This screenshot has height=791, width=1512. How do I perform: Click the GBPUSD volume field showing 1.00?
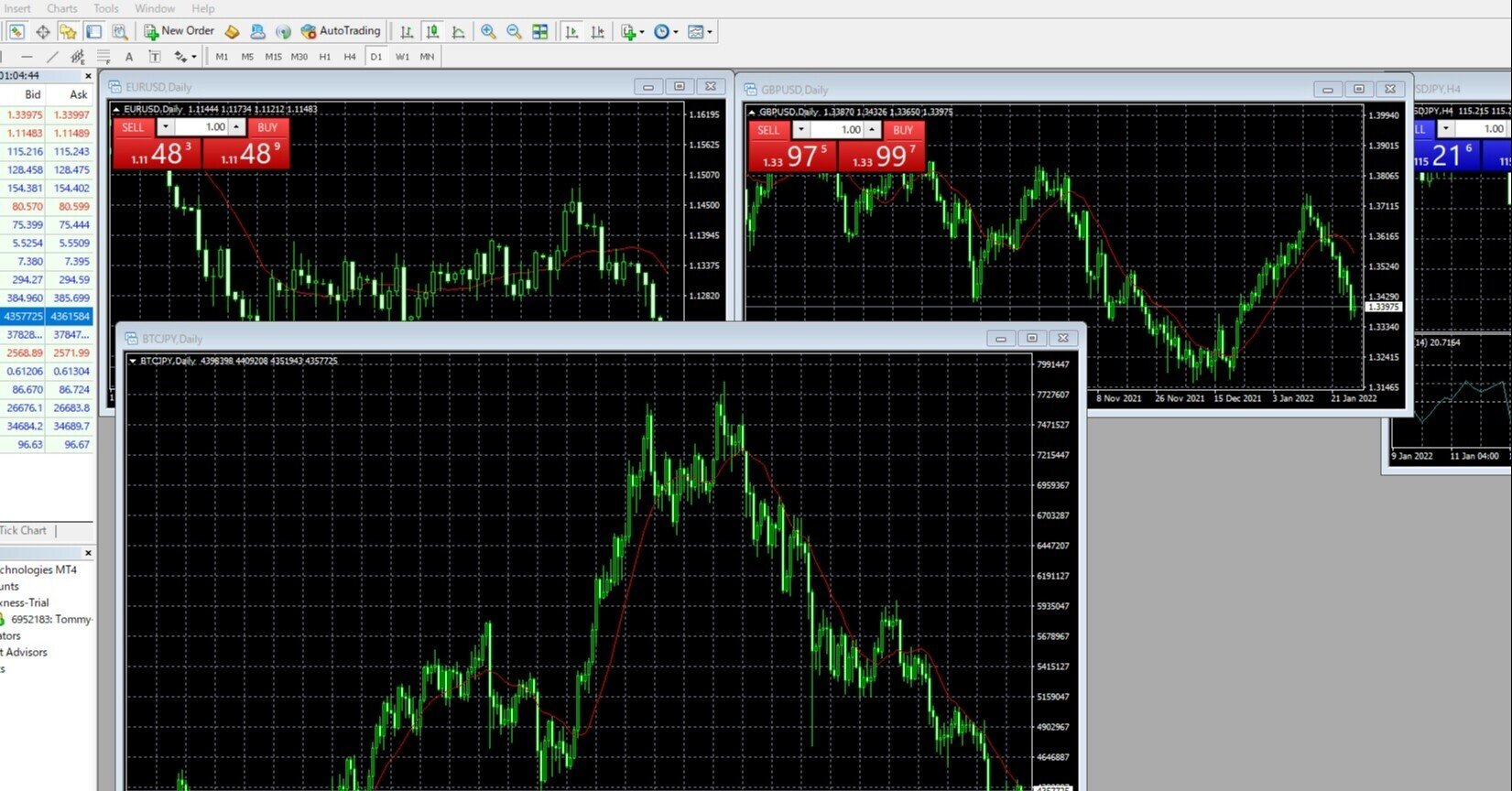point(837,130)
